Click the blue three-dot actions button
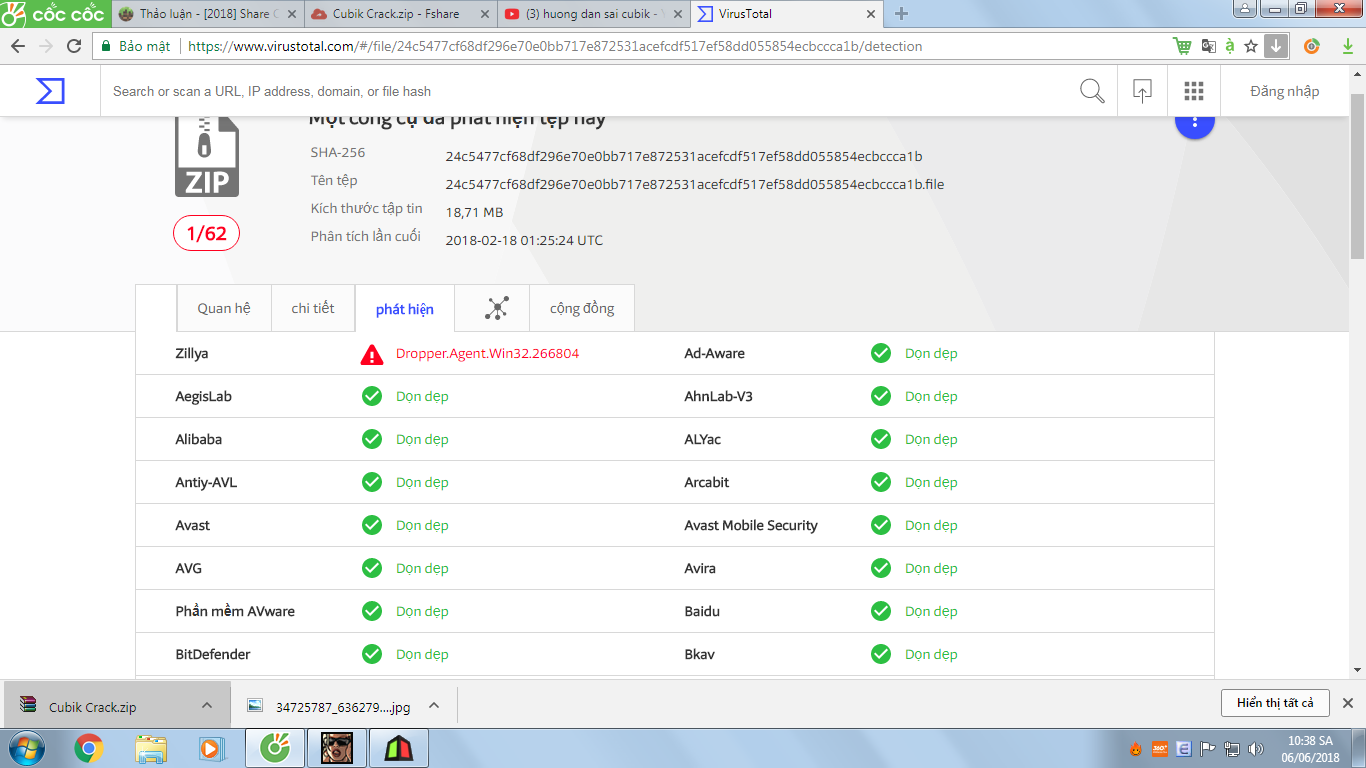Screen dimensions: 1366x768 [1195, 122]
